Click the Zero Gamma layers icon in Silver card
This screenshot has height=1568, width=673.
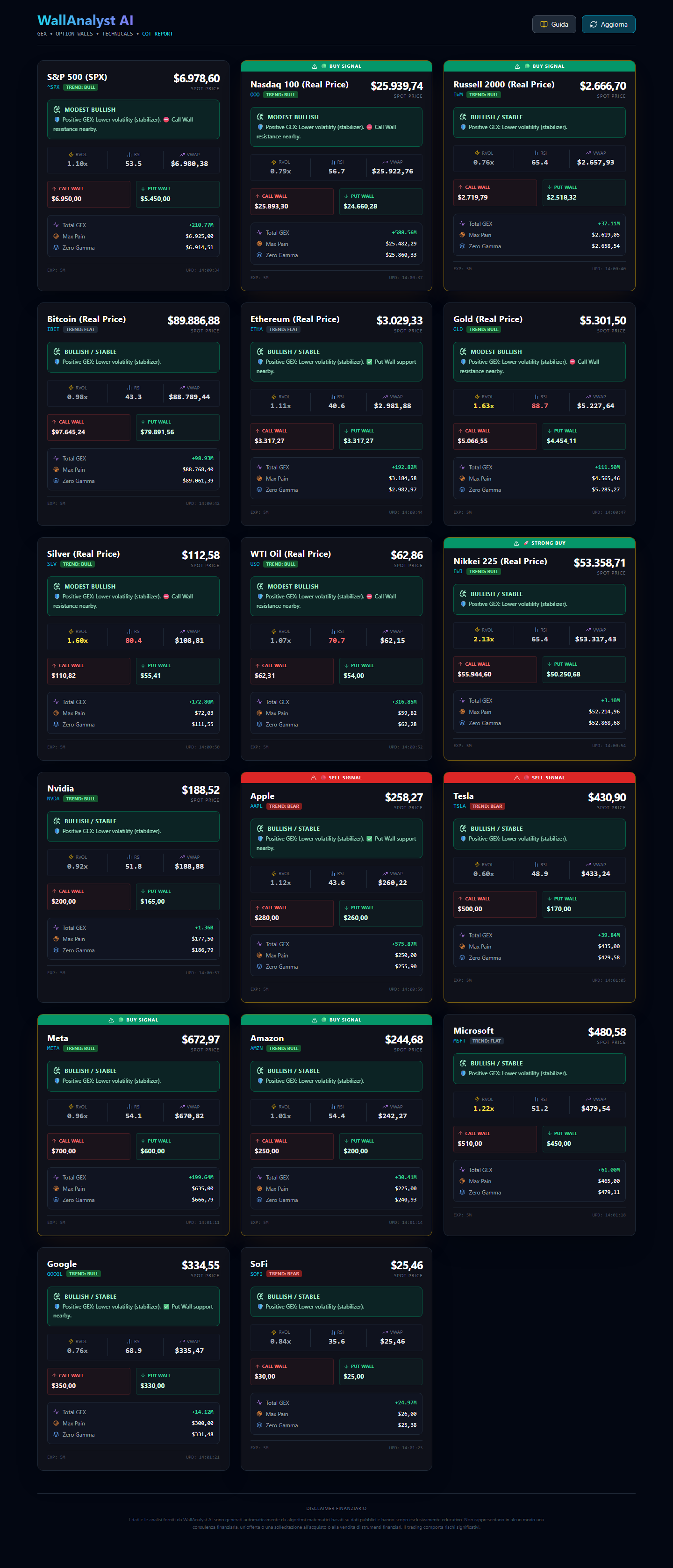pyautogui.click(x=56, y=724)
